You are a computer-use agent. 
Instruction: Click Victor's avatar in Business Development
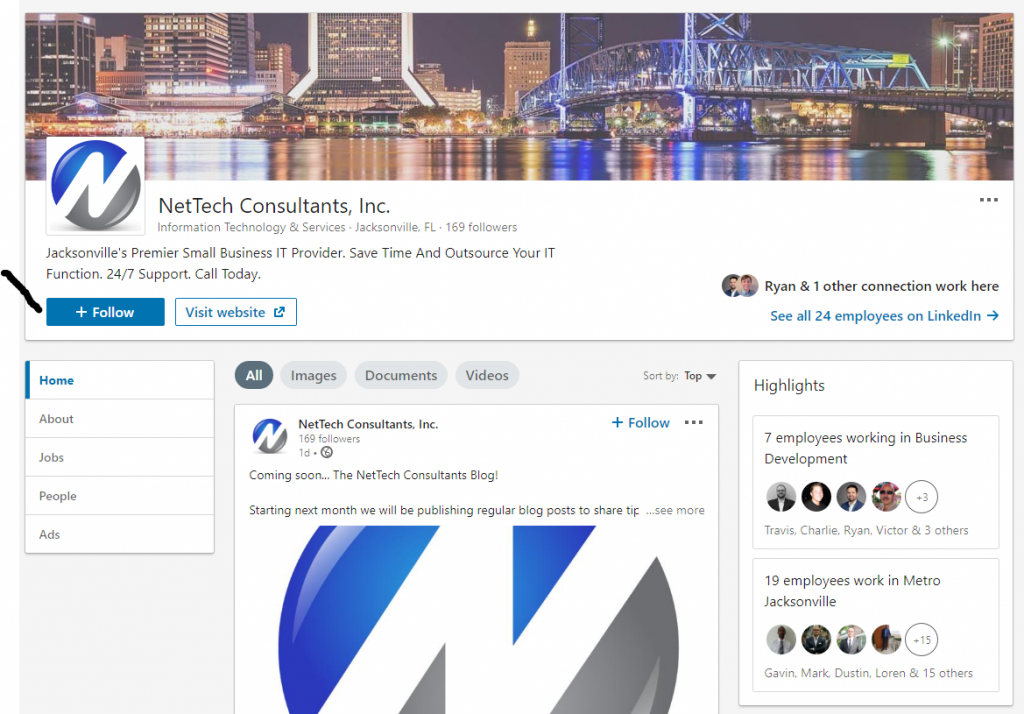[886, 496]
